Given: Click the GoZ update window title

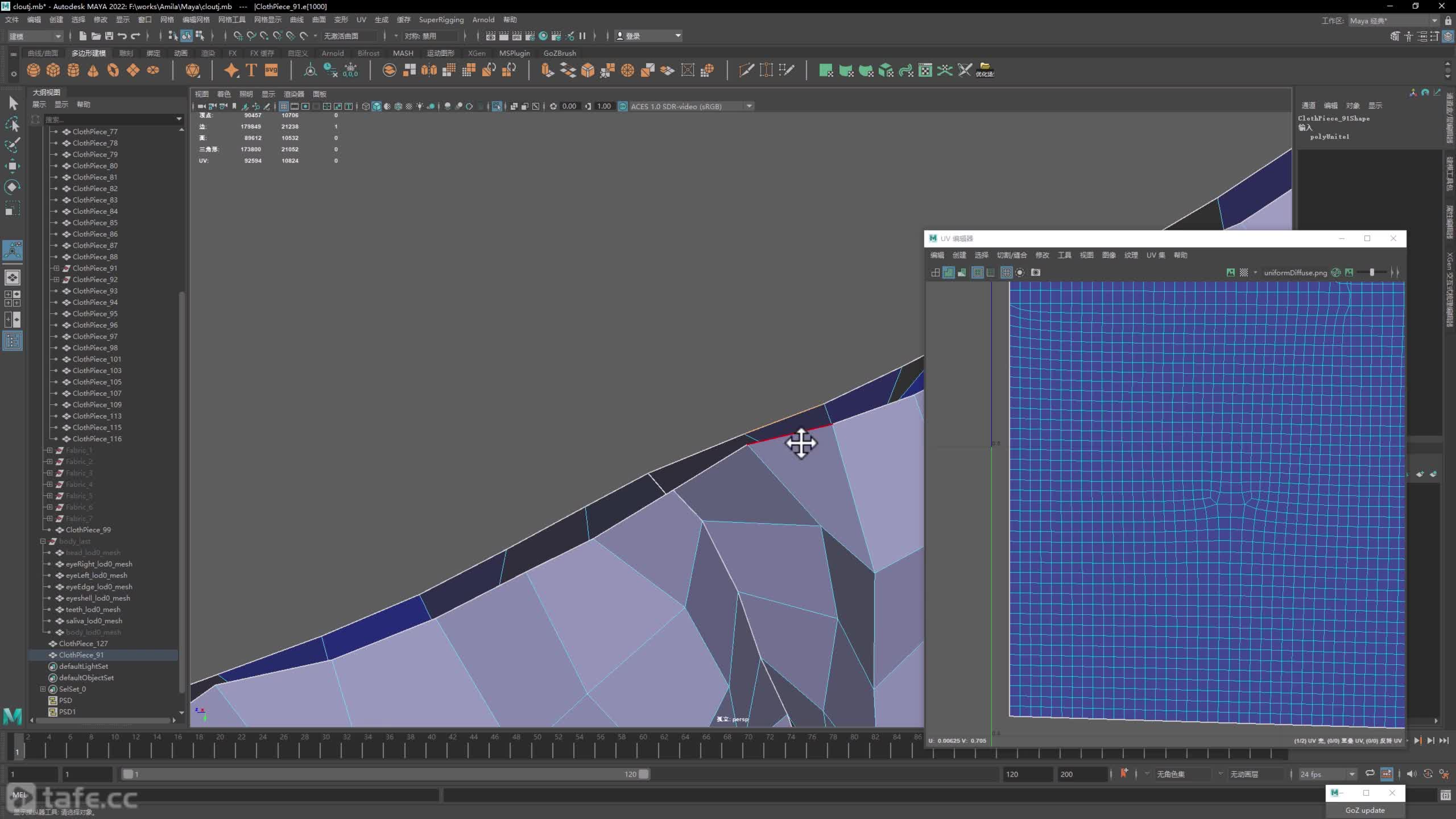Looking at the screenshot, I should [1365, 810].
